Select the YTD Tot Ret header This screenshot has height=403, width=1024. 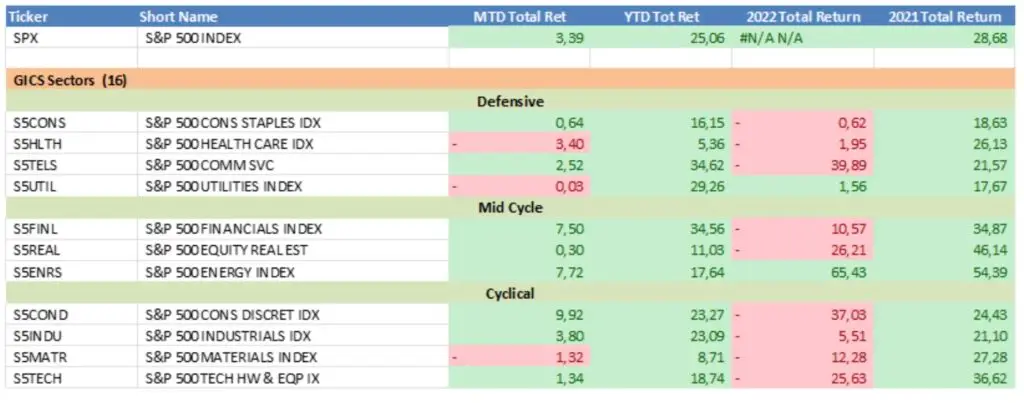pos(663,17)
